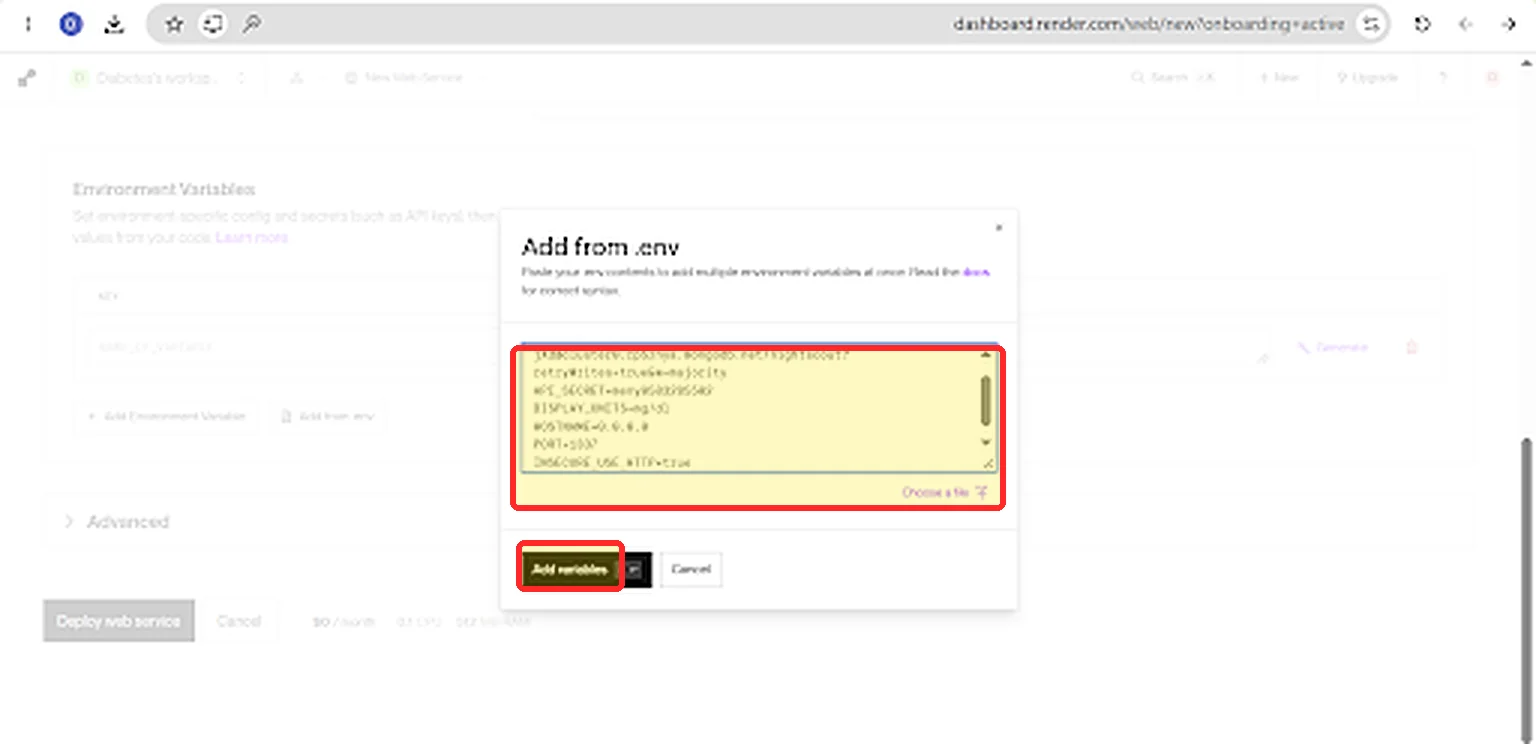Click the Add Environment Variable button
Viewport: 1536px width, 744px height.
[x=166, y=417]
